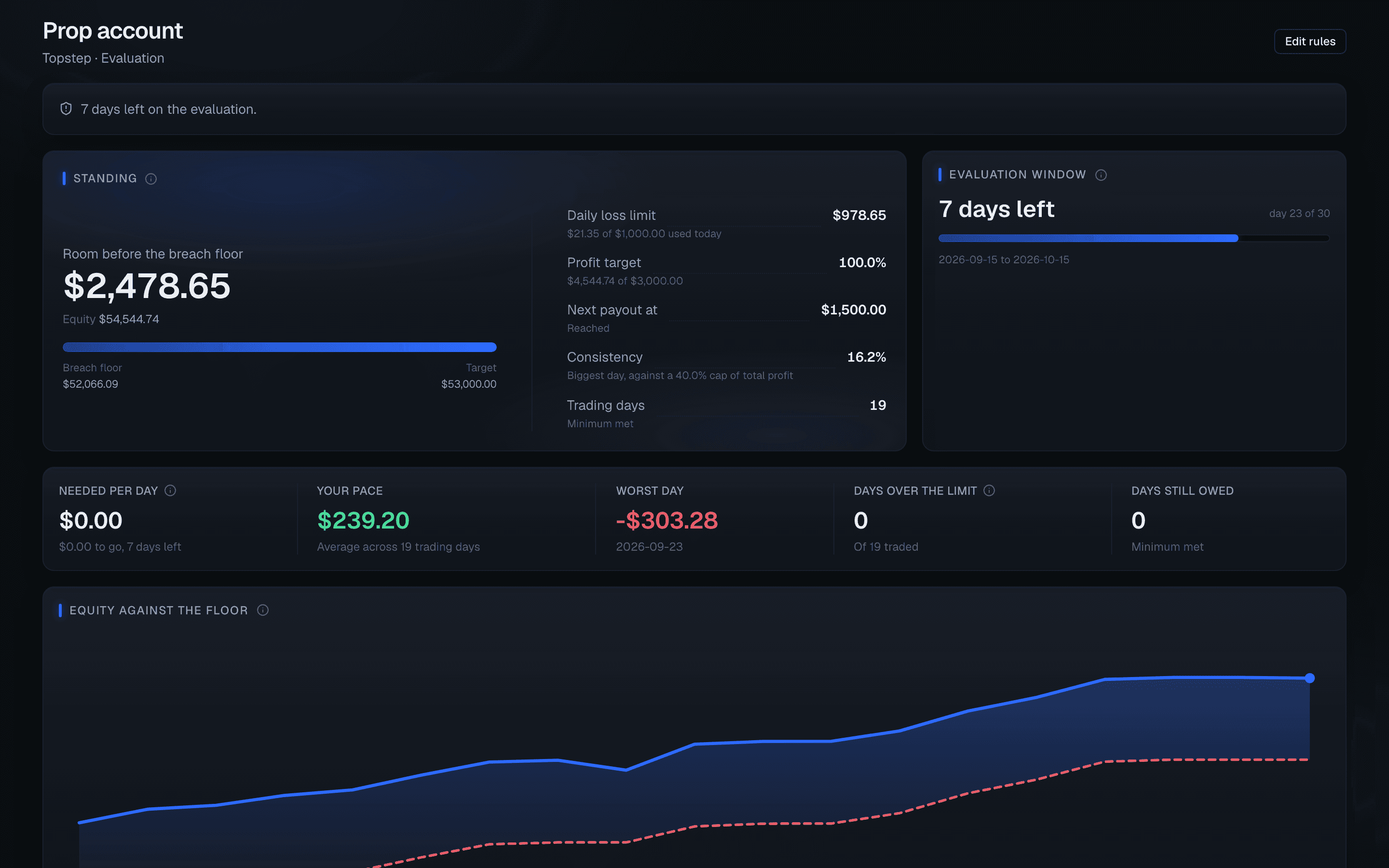Click the Equity $54,544.74 value
The height and width of the screenshot is (868, 1389).
pos(129,319)
